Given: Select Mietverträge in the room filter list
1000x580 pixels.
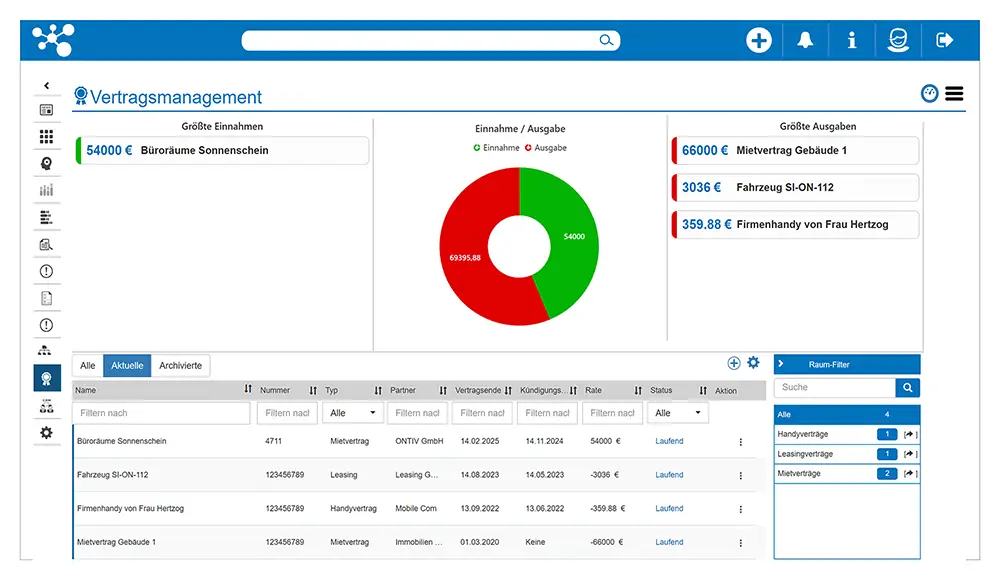Looking at the screenshot, I should (x=799, y=473).
